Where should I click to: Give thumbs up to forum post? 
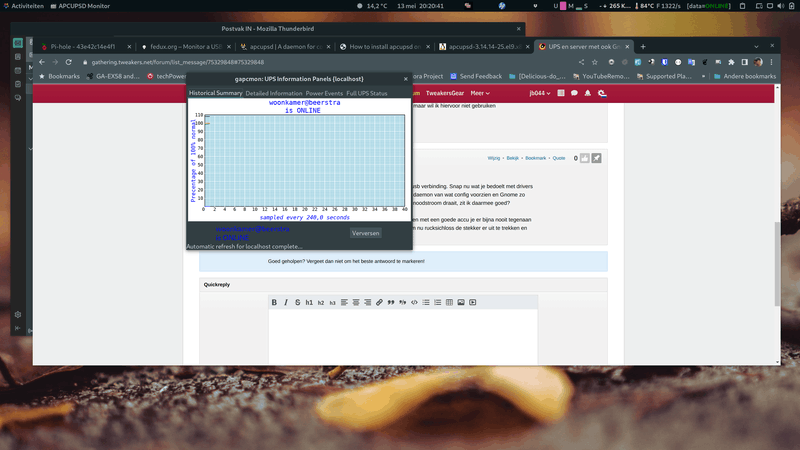(585, 158)
